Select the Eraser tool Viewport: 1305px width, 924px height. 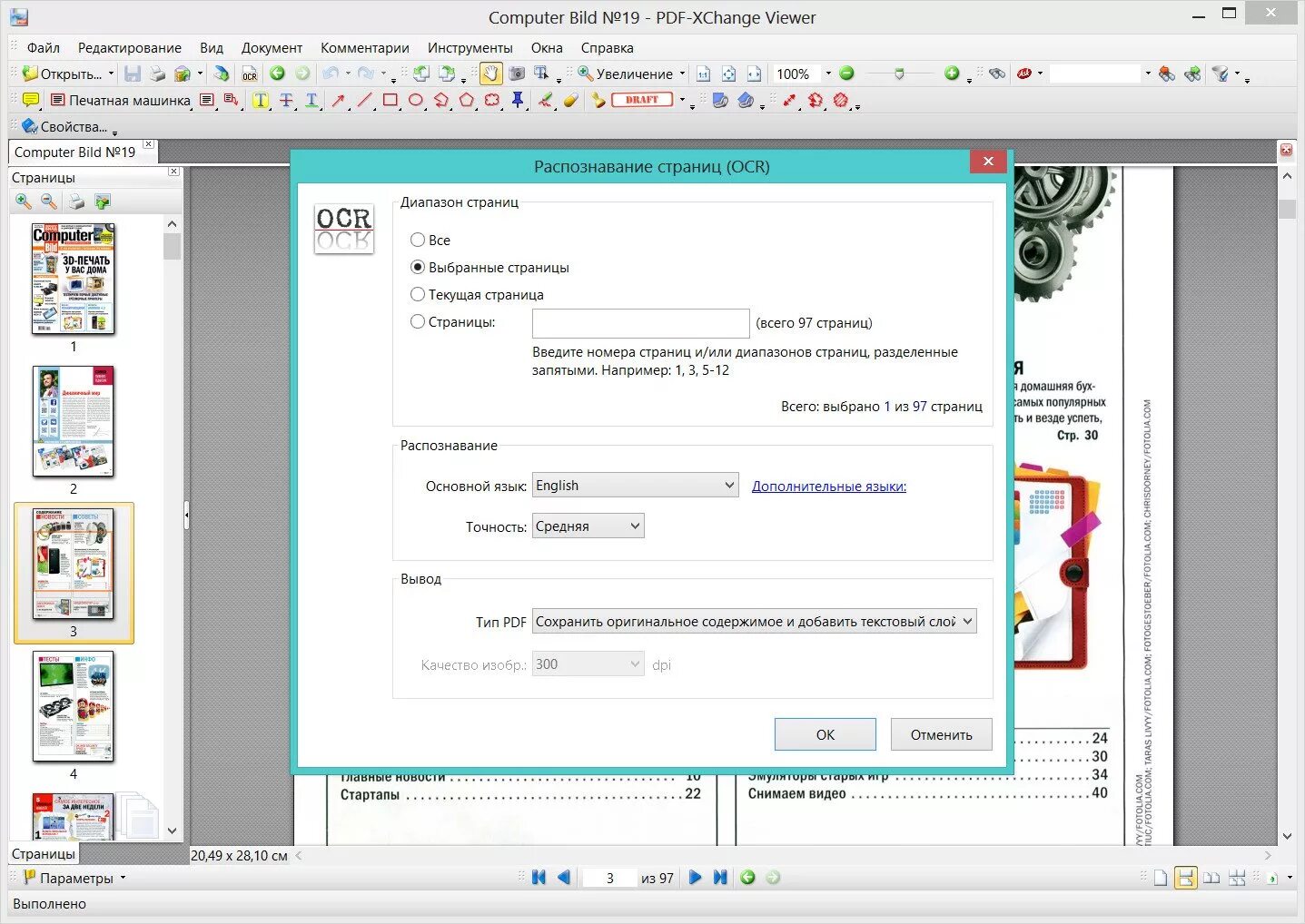[570, 100]
